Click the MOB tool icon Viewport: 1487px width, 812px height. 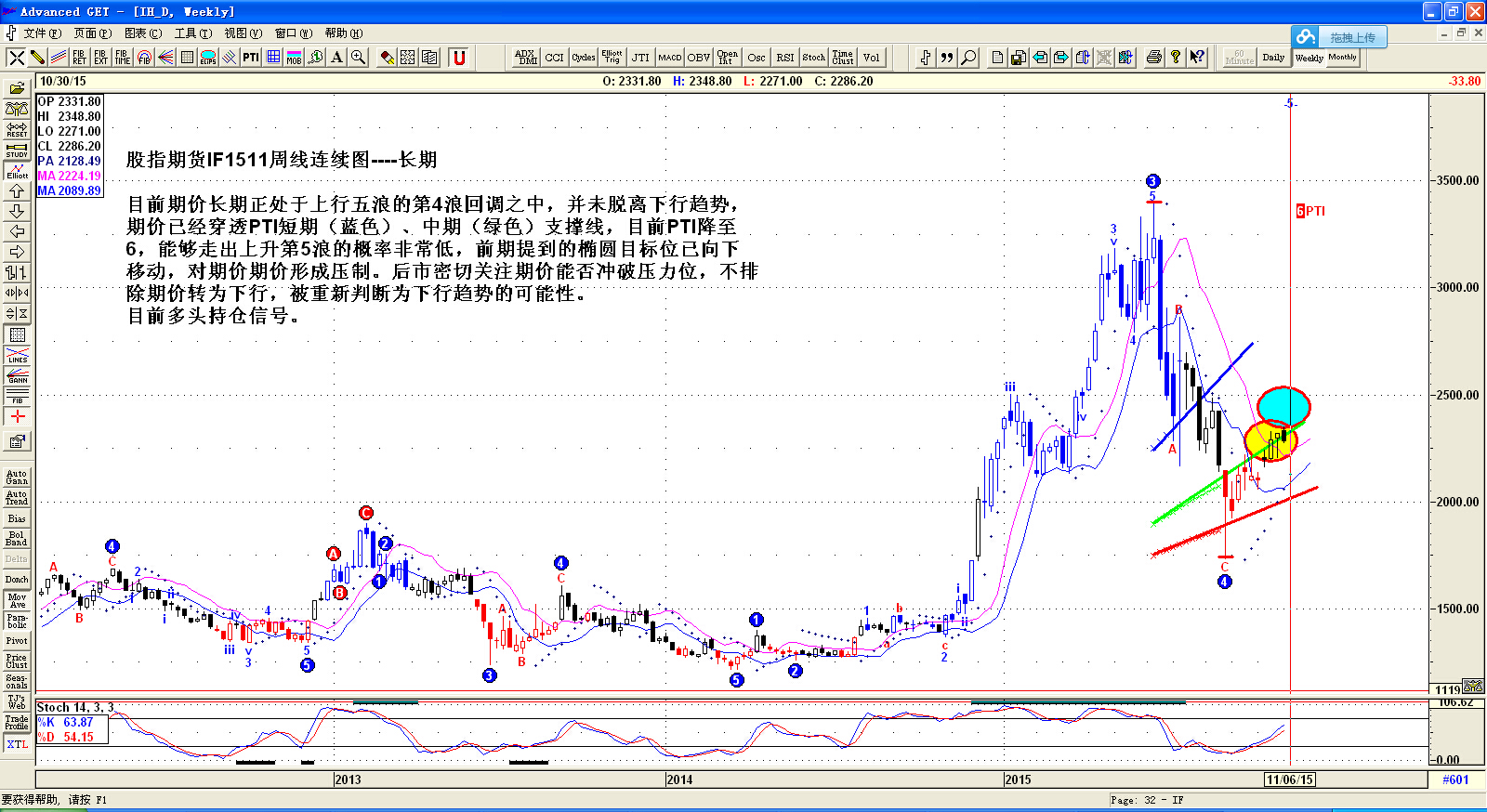tap(294, 58)
